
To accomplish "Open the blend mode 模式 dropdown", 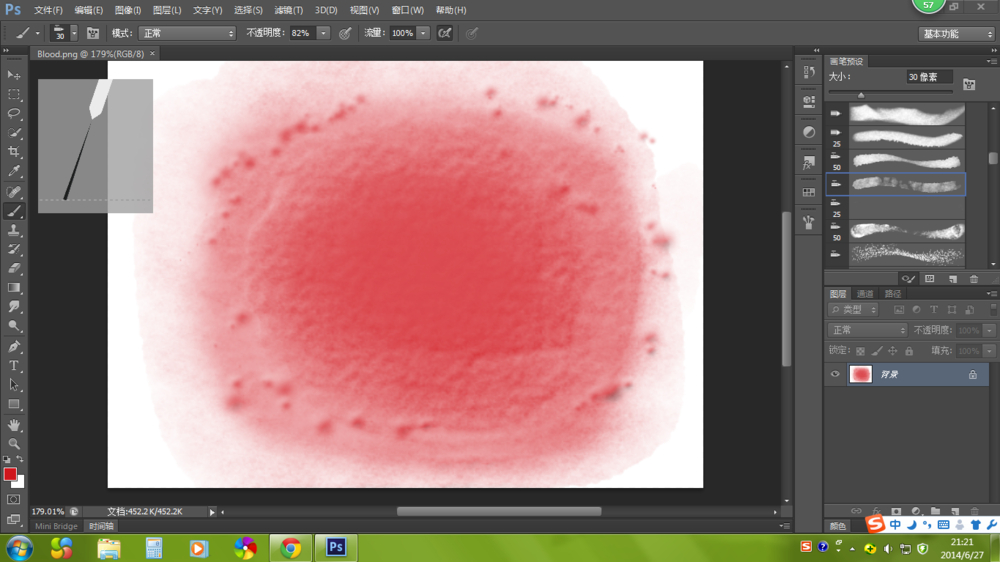I will 188,33.
